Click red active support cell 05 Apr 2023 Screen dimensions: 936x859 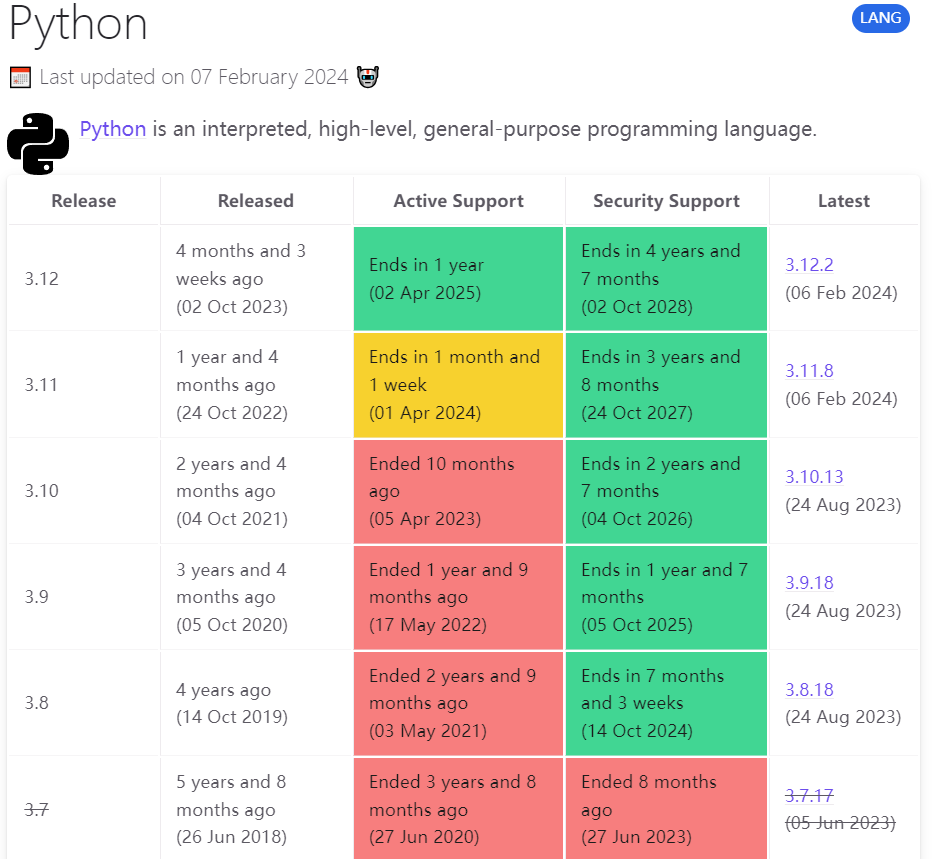point(458,491)
